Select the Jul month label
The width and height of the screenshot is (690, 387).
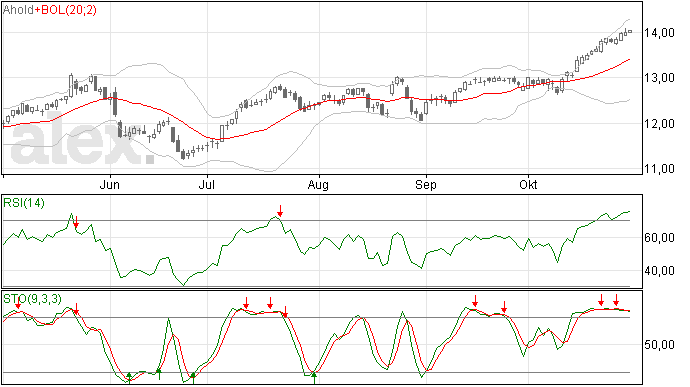[x=206, y=184]
